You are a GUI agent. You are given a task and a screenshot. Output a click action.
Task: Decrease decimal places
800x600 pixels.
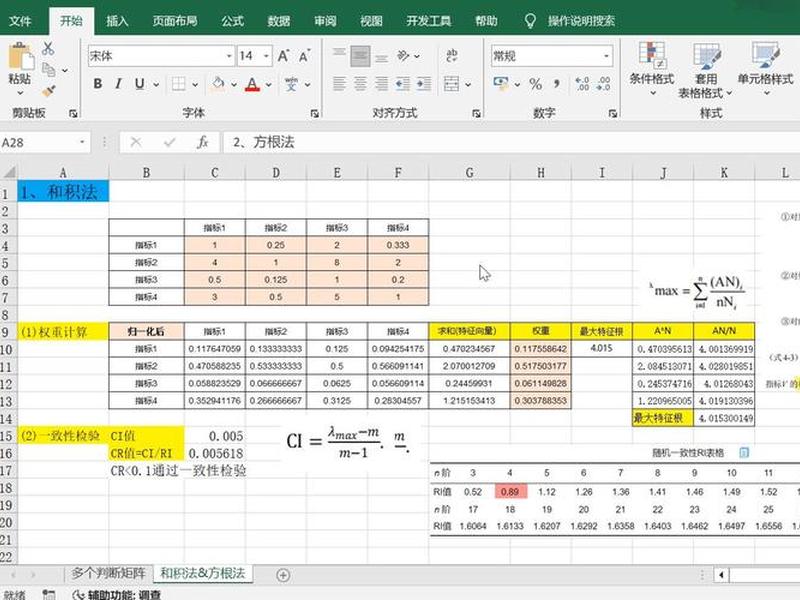point(604,84)
